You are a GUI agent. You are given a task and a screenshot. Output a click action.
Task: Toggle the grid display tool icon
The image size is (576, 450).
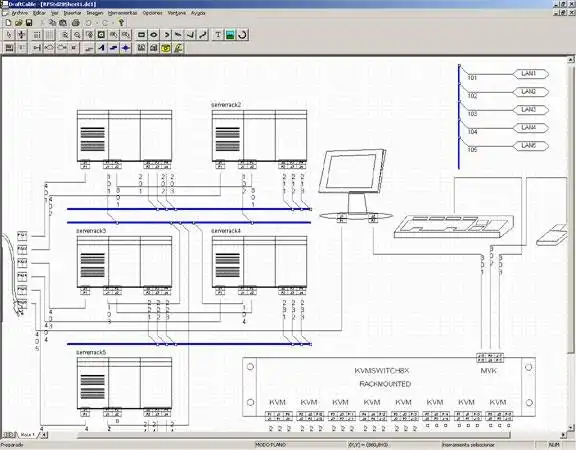click(x=49, y=35)
